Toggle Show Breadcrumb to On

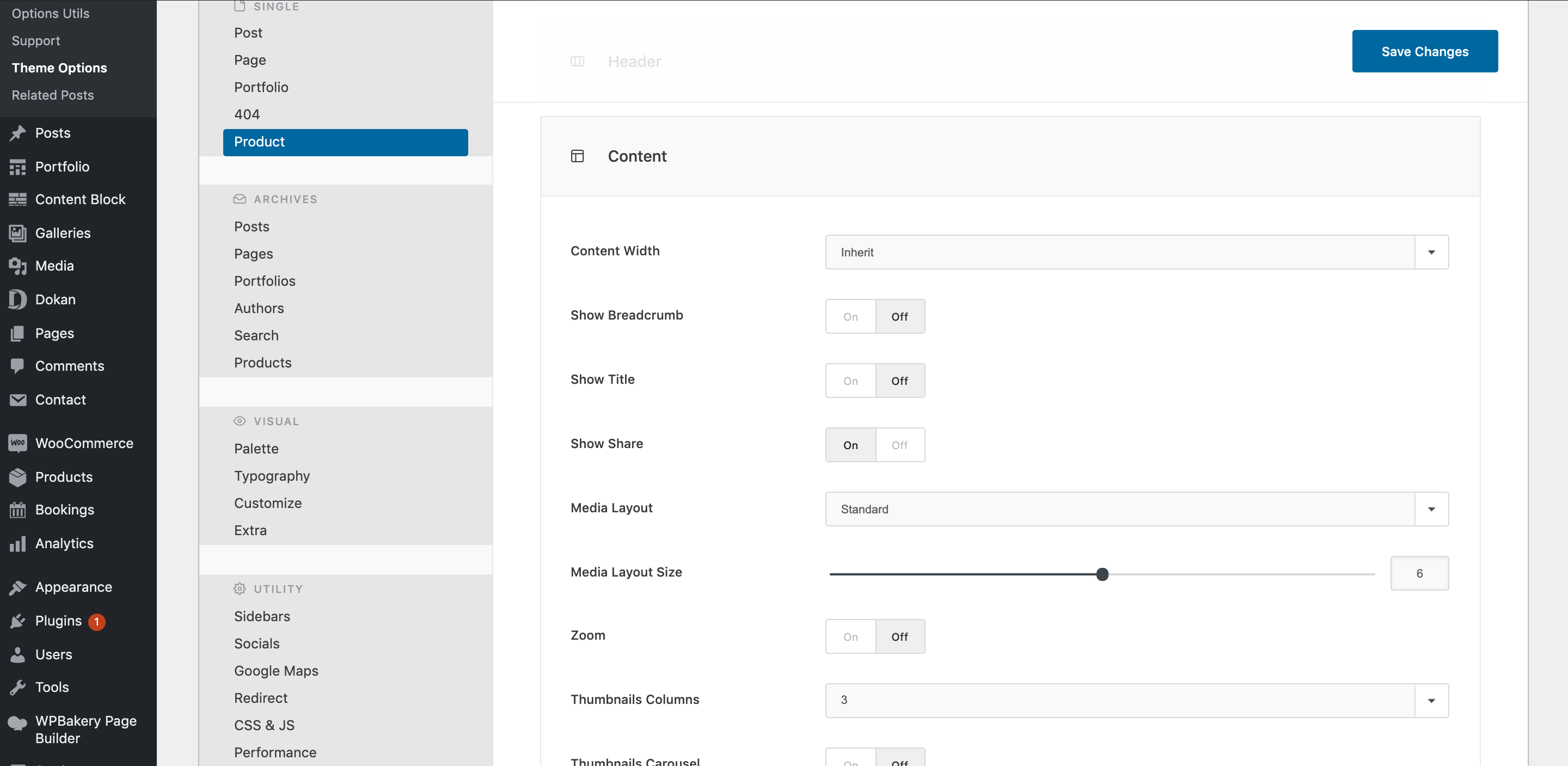(x=850, y=316)
